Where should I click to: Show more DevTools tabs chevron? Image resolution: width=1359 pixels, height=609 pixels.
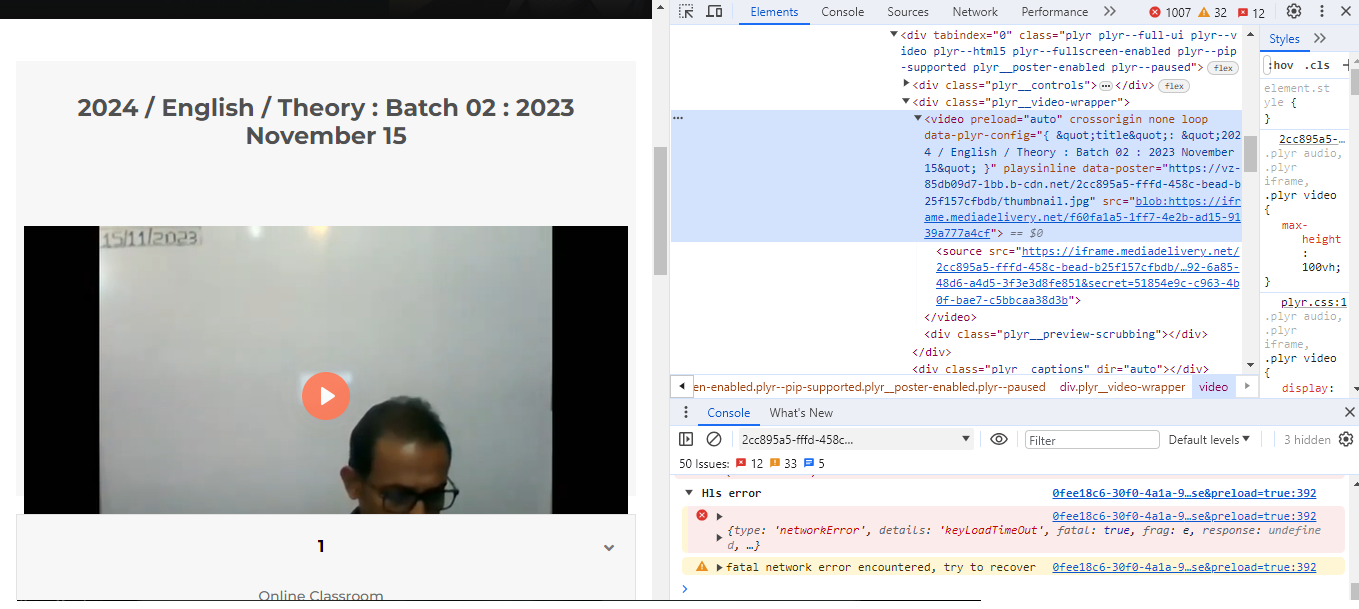click(x=1110, y=12)
